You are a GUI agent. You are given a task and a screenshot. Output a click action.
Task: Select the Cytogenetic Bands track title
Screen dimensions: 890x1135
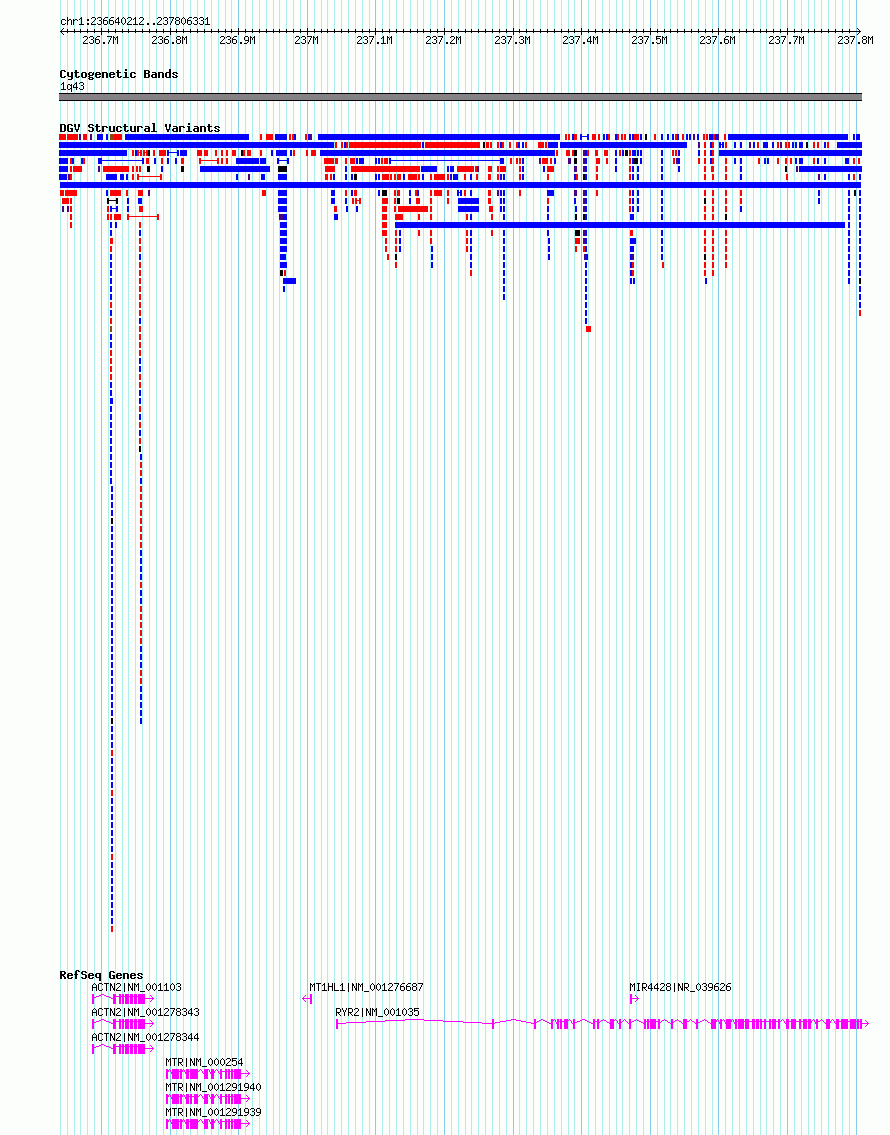coord(119,74)
